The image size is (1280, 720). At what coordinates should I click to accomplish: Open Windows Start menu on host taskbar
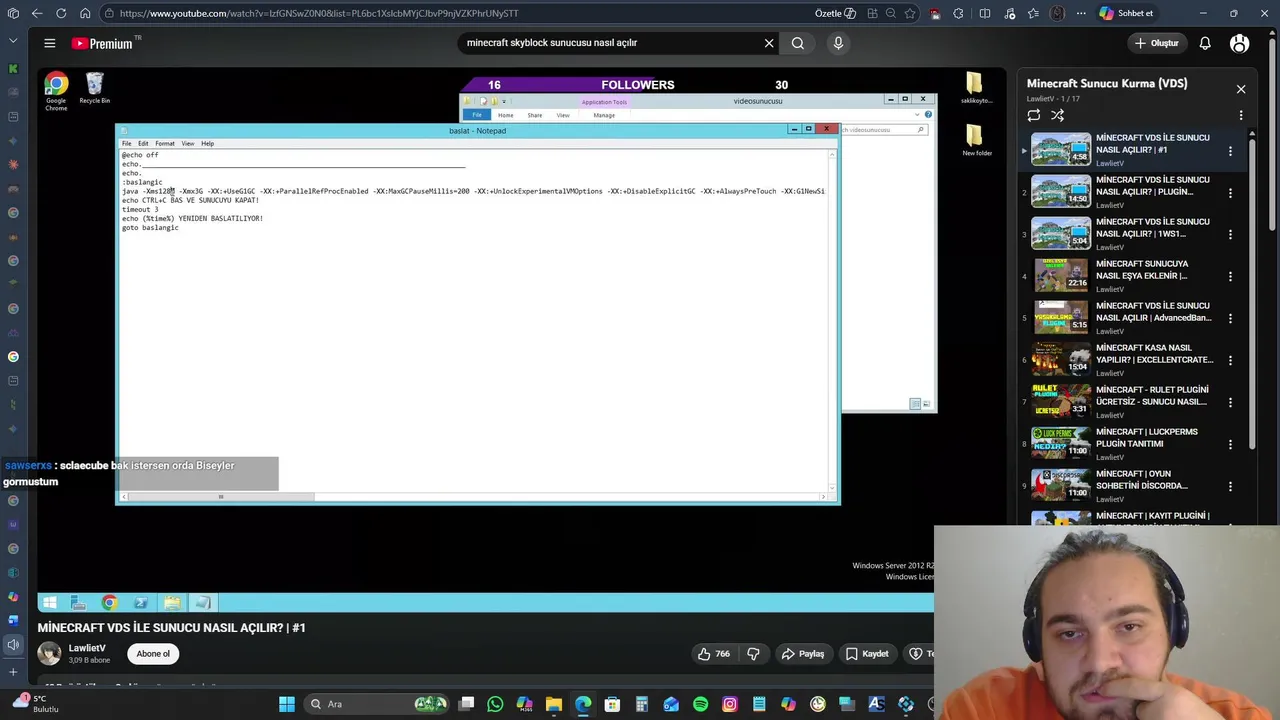[x=287, y=704]
